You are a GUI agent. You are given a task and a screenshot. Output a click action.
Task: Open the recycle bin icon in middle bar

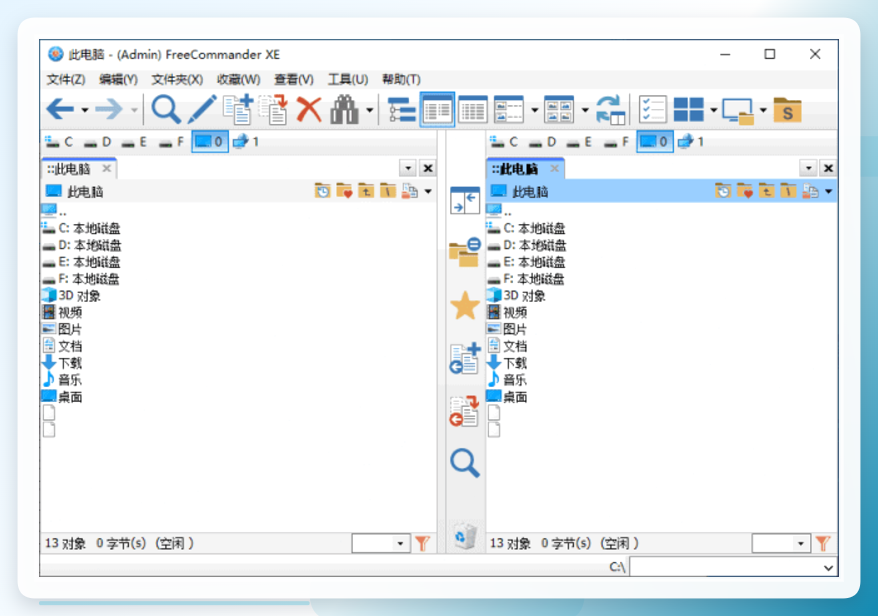(465, 536)
